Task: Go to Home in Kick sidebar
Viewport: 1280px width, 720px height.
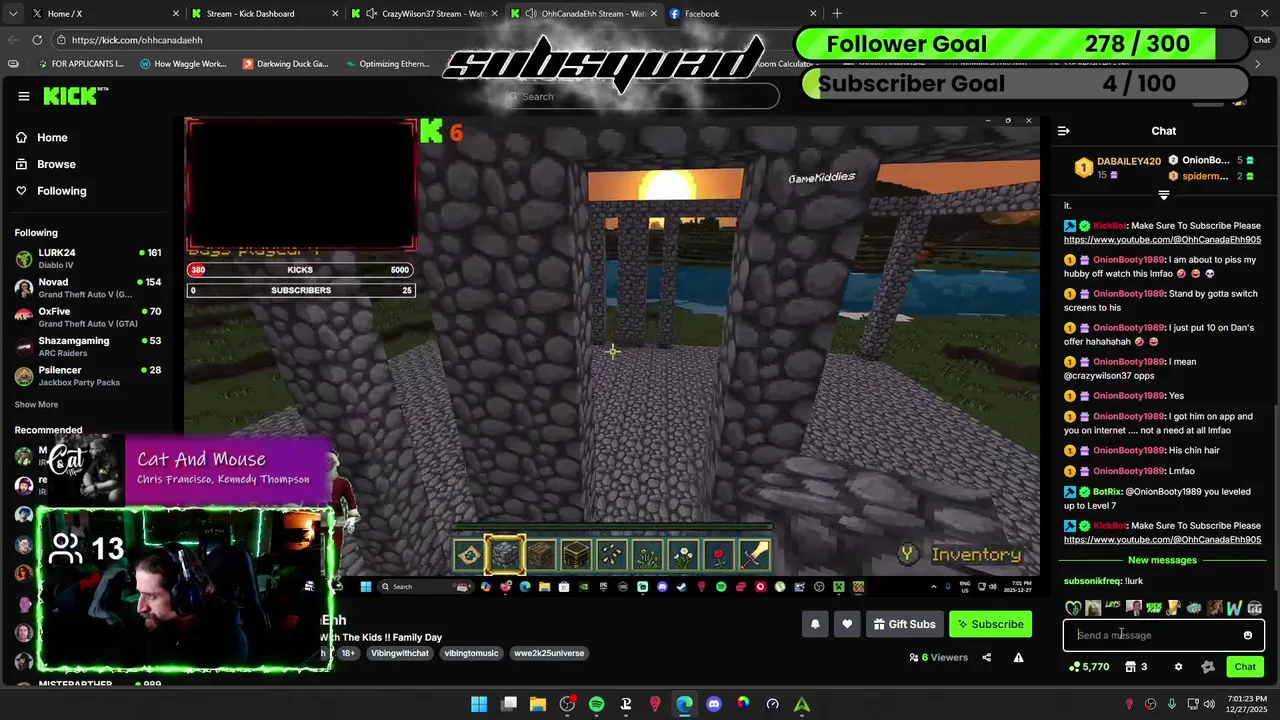Action: coord(52,138)
